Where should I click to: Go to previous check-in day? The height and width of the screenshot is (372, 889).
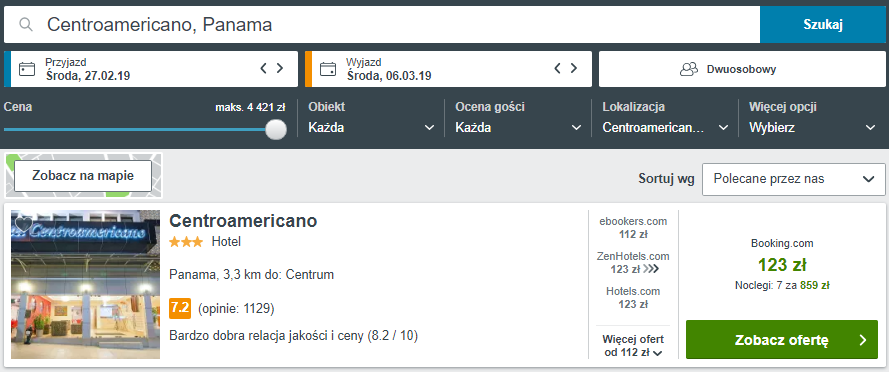tap(263, 69)
